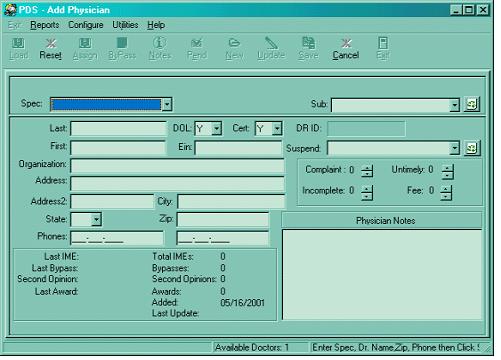
Task: Open the Help menu
Action: point(156,25)
